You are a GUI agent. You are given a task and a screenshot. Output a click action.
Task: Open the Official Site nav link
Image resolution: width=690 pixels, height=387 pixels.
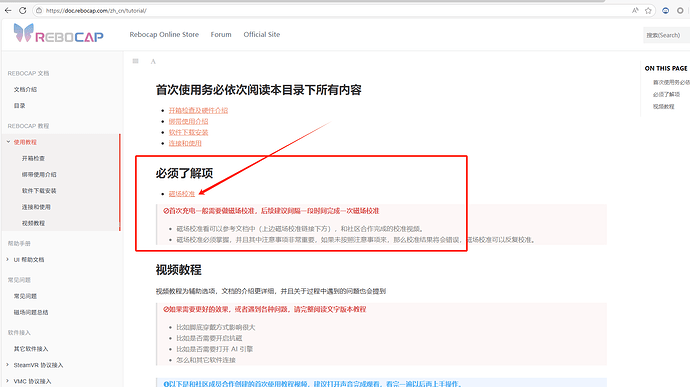[262, 34]
